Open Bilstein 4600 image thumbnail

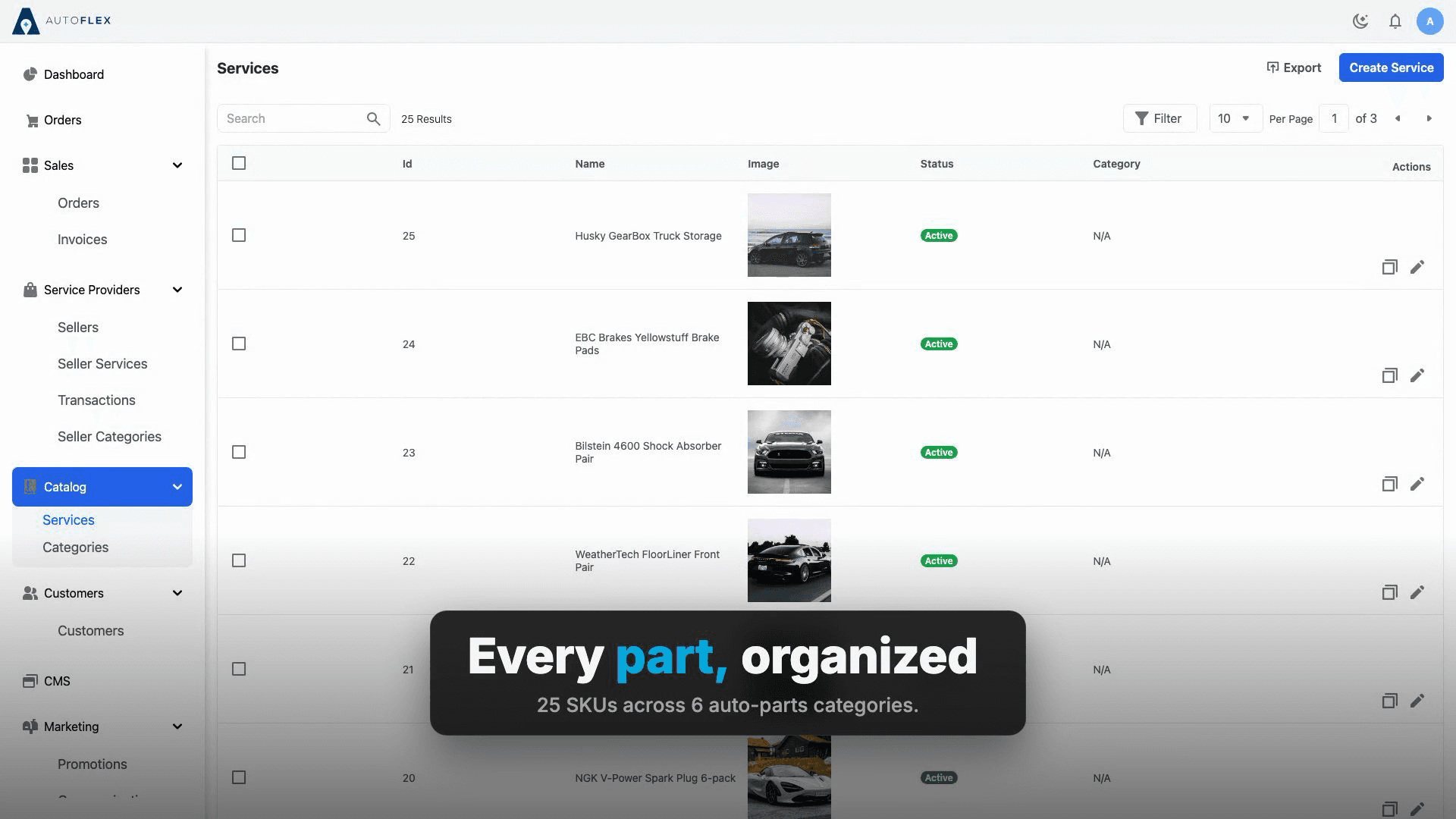(789, 452)
